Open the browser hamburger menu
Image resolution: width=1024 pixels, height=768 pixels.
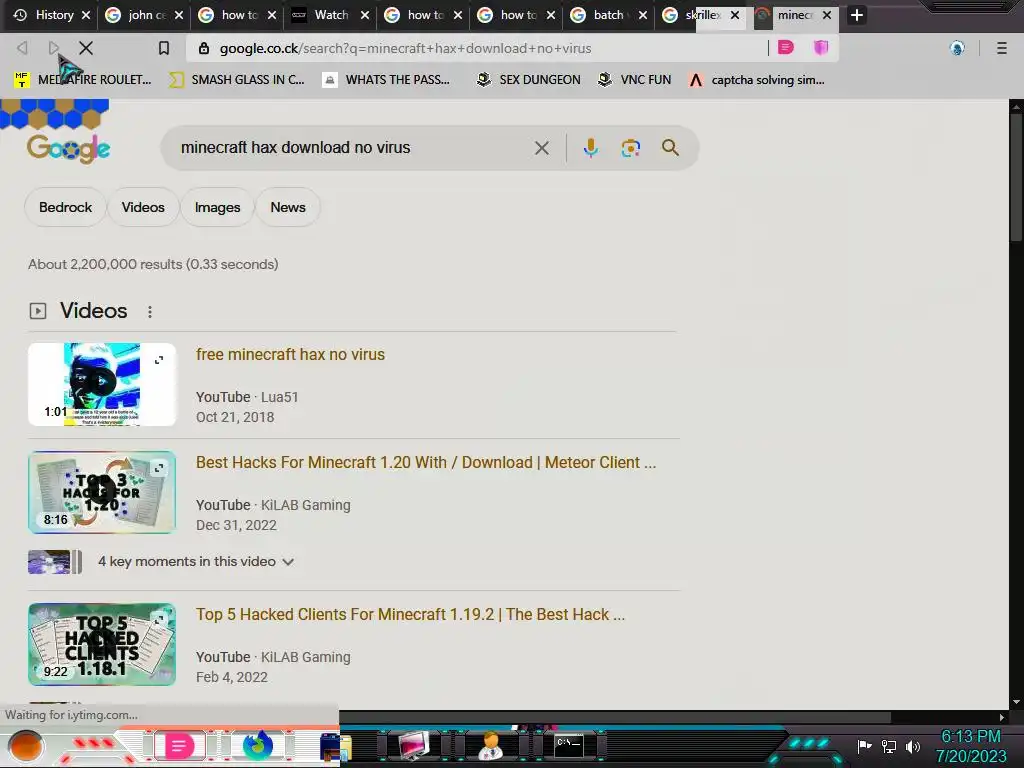pyautogui.click(x=1001, y=48)
